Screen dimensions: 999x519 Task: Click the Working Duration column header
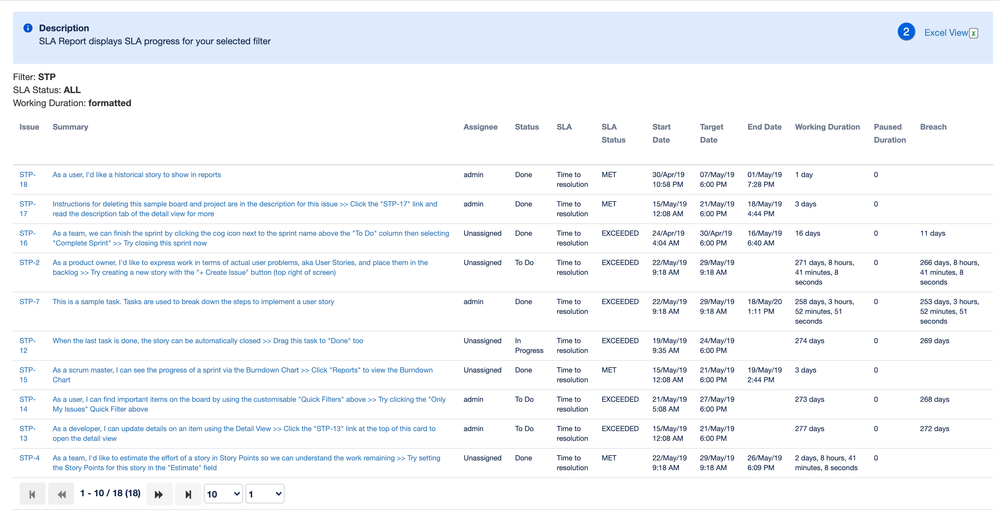coord(827,127)
